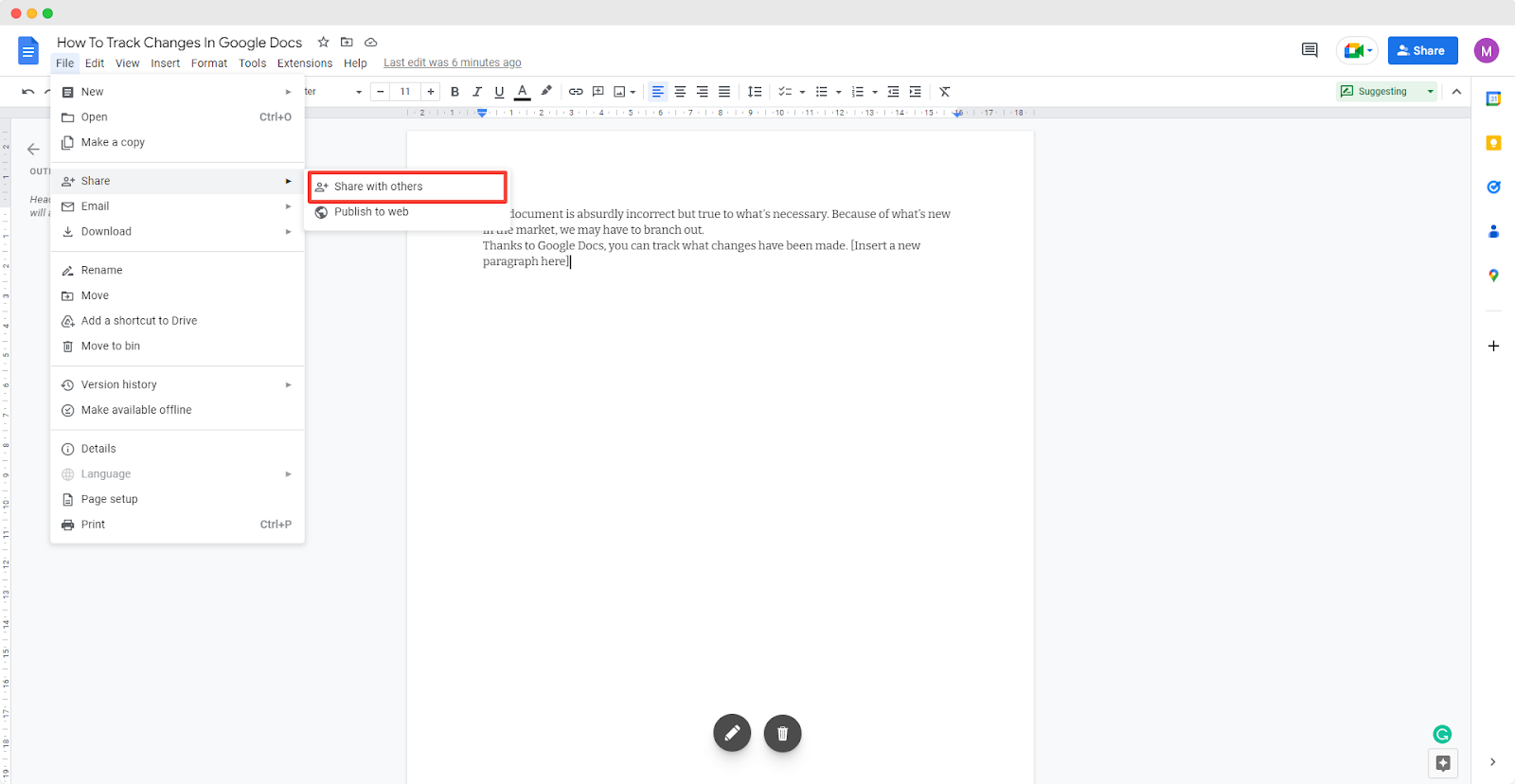
Task: Open the account avatar M
Action: coord(1487,51)
